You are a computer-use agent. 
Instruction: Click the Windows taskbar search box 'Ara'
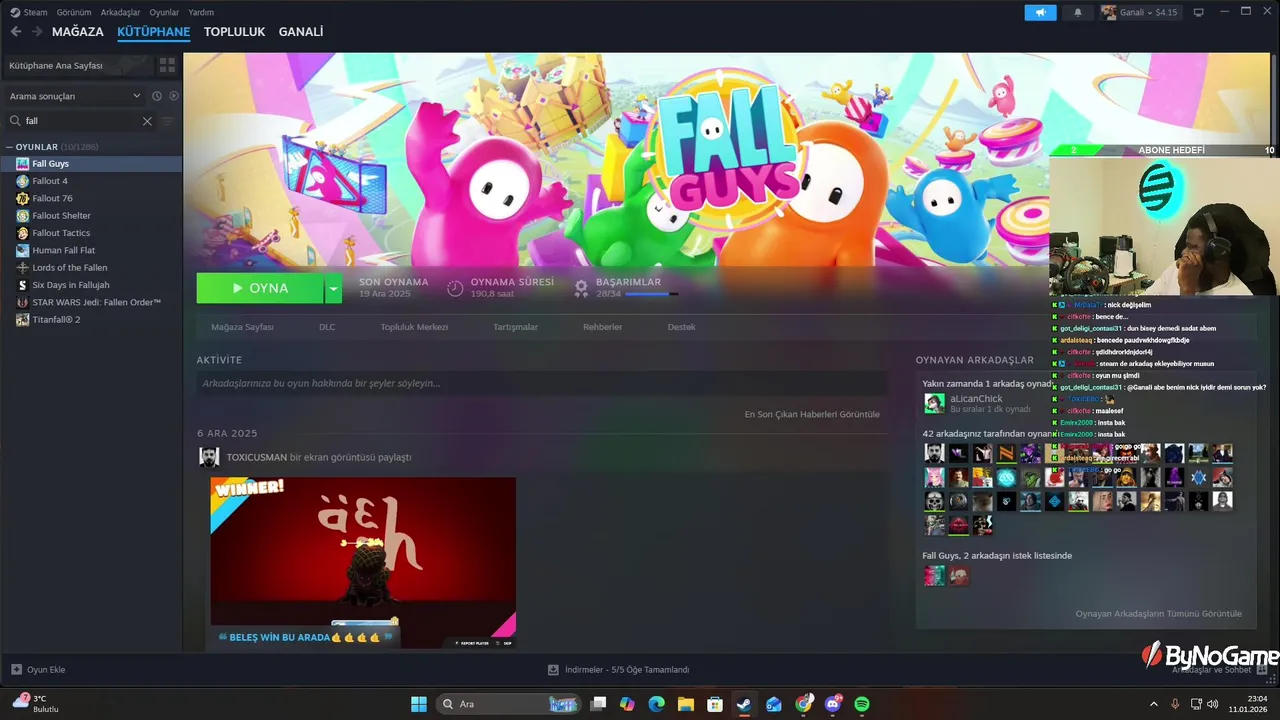pyautogui.click(x=508, y=704)
